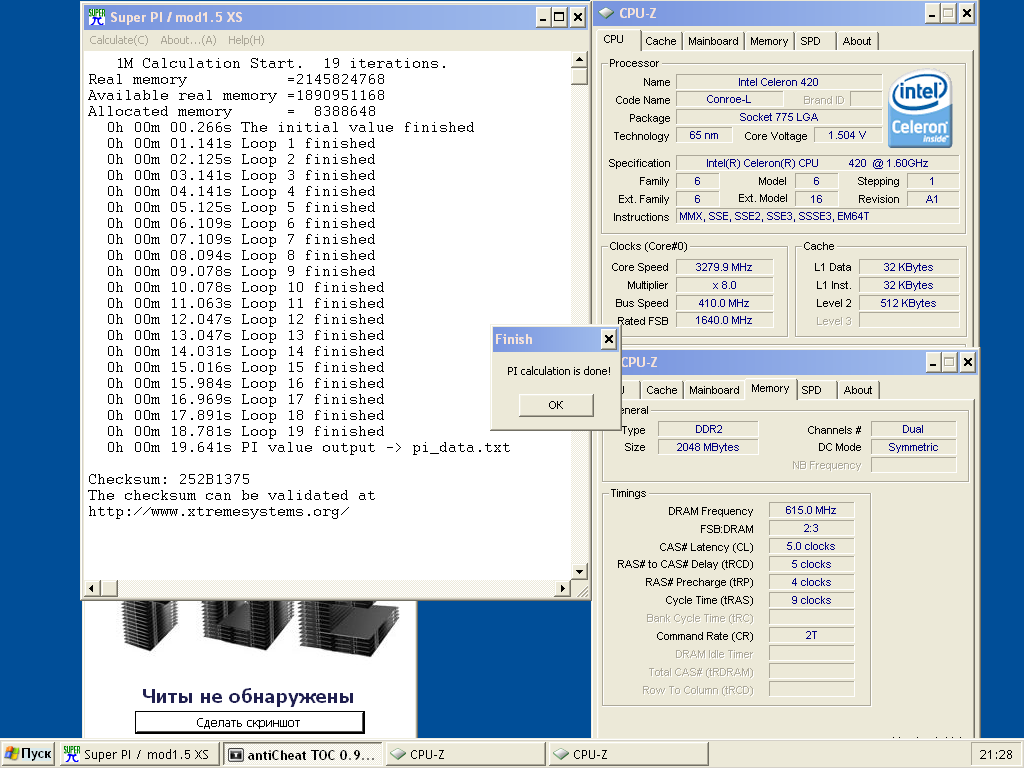Open the Mainboard tab in upper CPU-Z

pyautogui.click(x=712, y=41)
